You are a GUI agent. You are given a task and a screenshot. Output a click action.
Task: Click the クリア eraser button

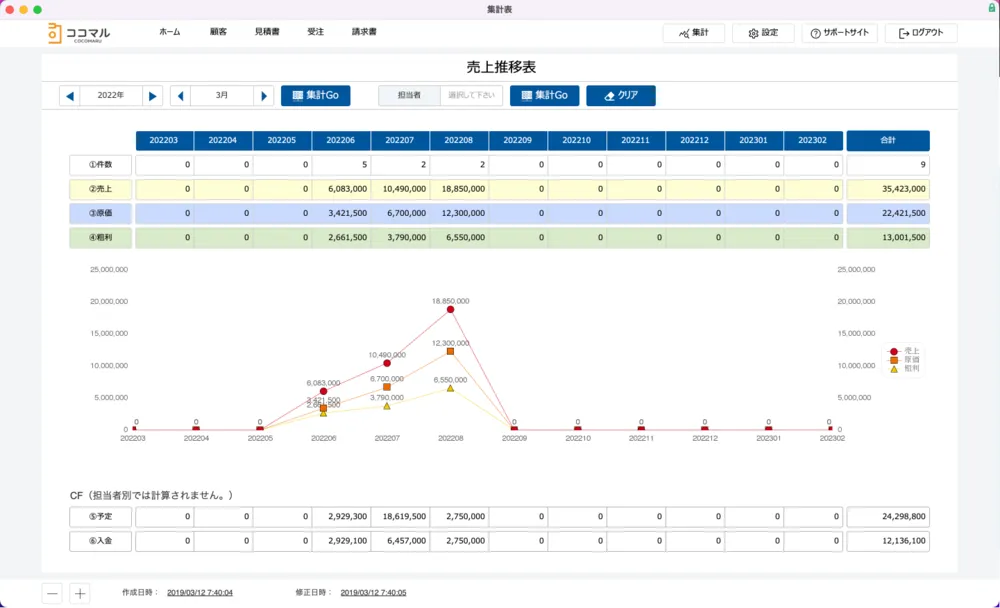(620, 96)
